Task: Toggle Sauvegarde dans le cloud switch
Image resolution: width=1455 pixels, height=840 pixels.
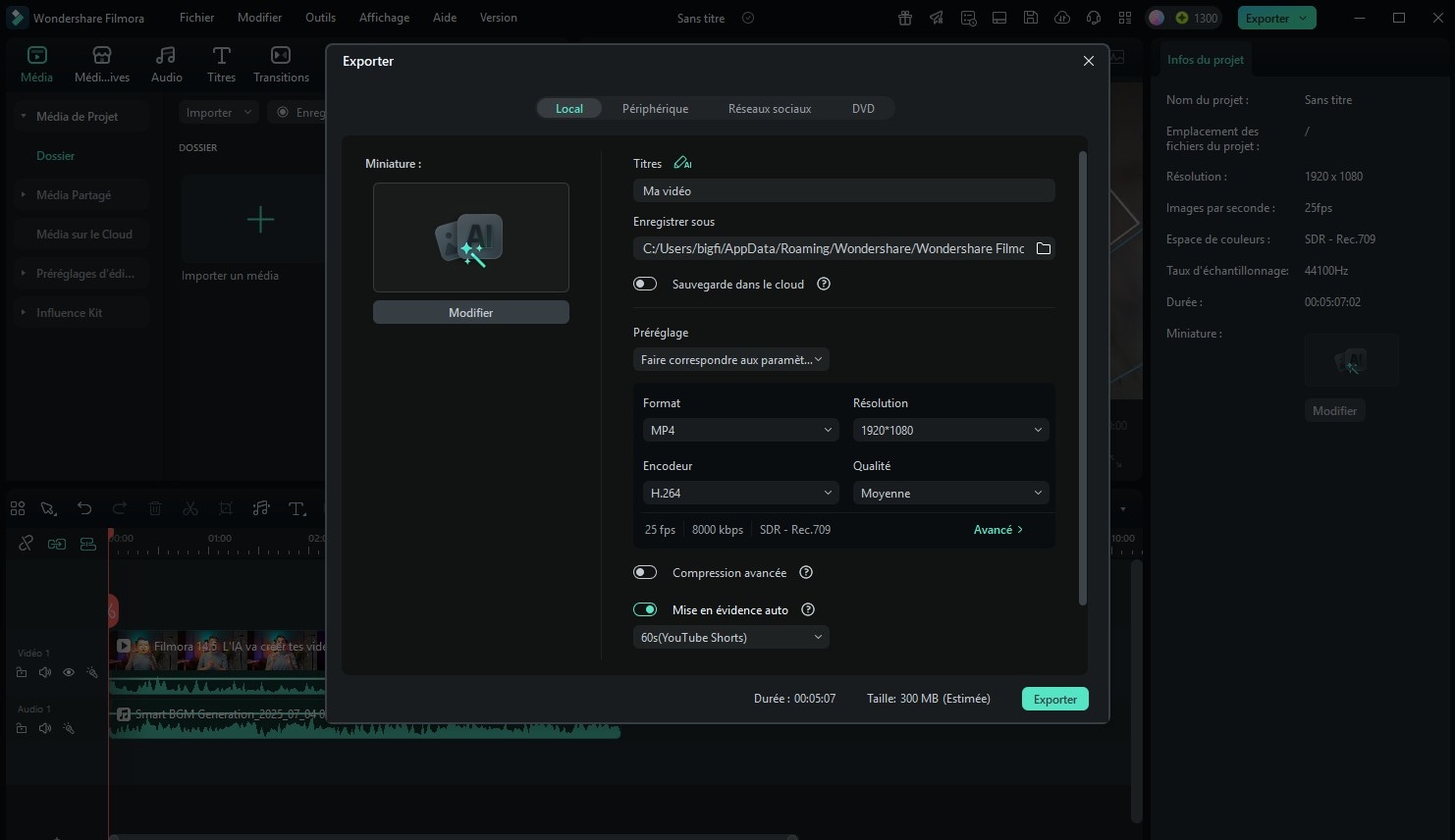Action: point(645,284)
